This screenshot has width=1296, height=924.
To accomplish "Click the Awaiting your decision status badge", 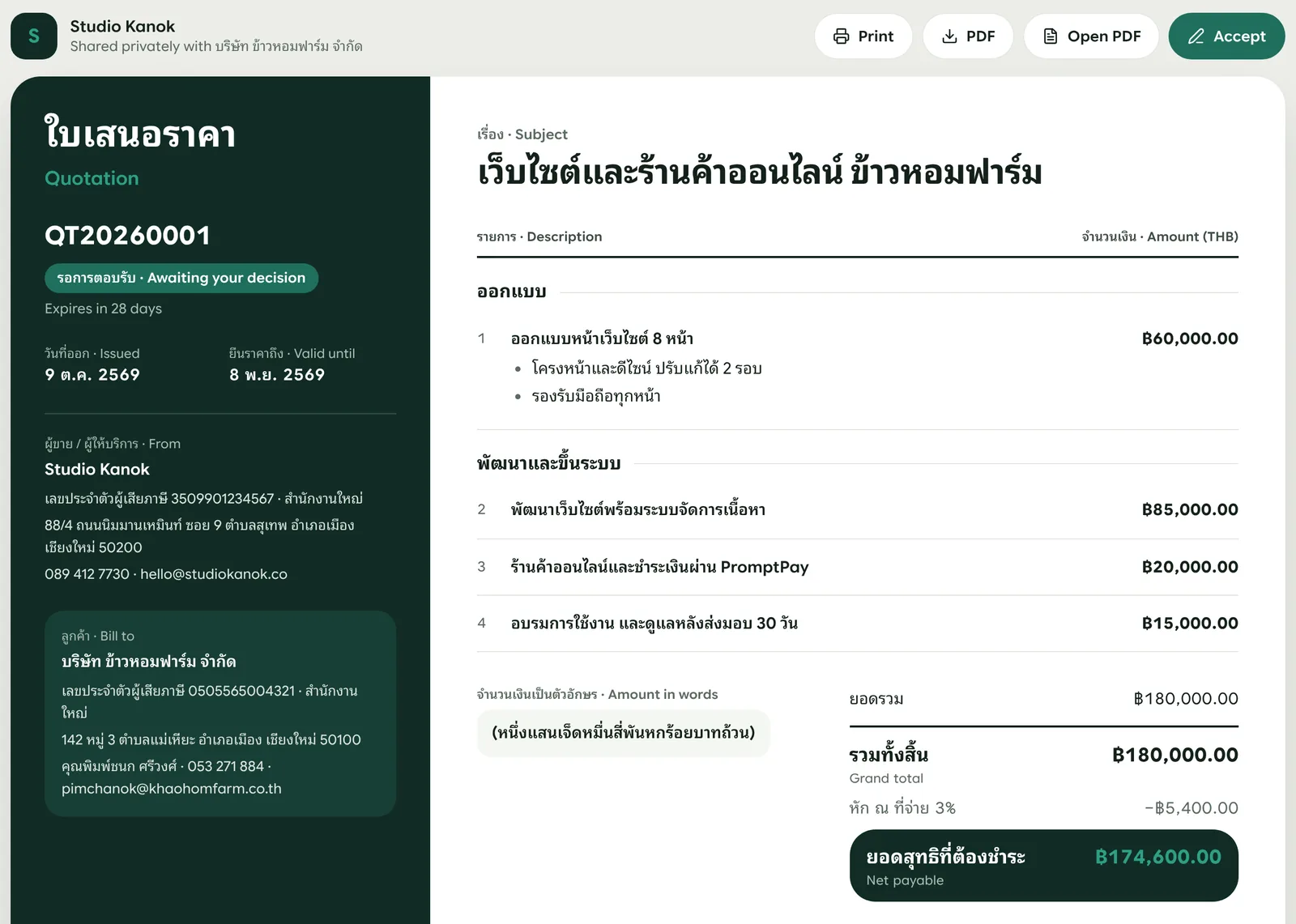I will (x=181, y=278).
